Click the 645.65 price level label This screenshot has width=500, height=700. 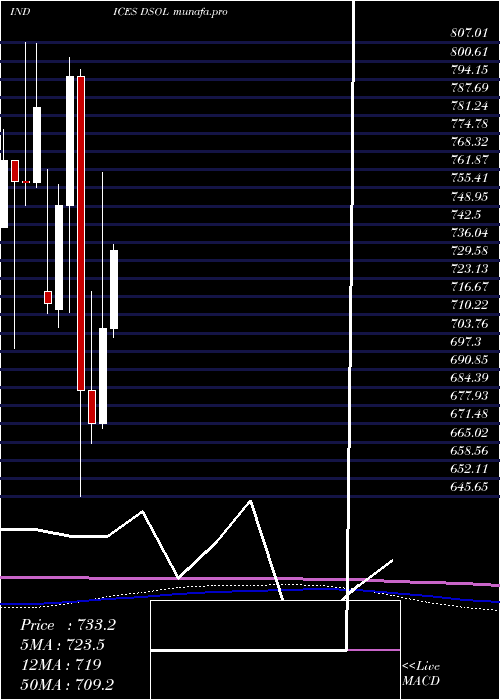click(469, 487)
